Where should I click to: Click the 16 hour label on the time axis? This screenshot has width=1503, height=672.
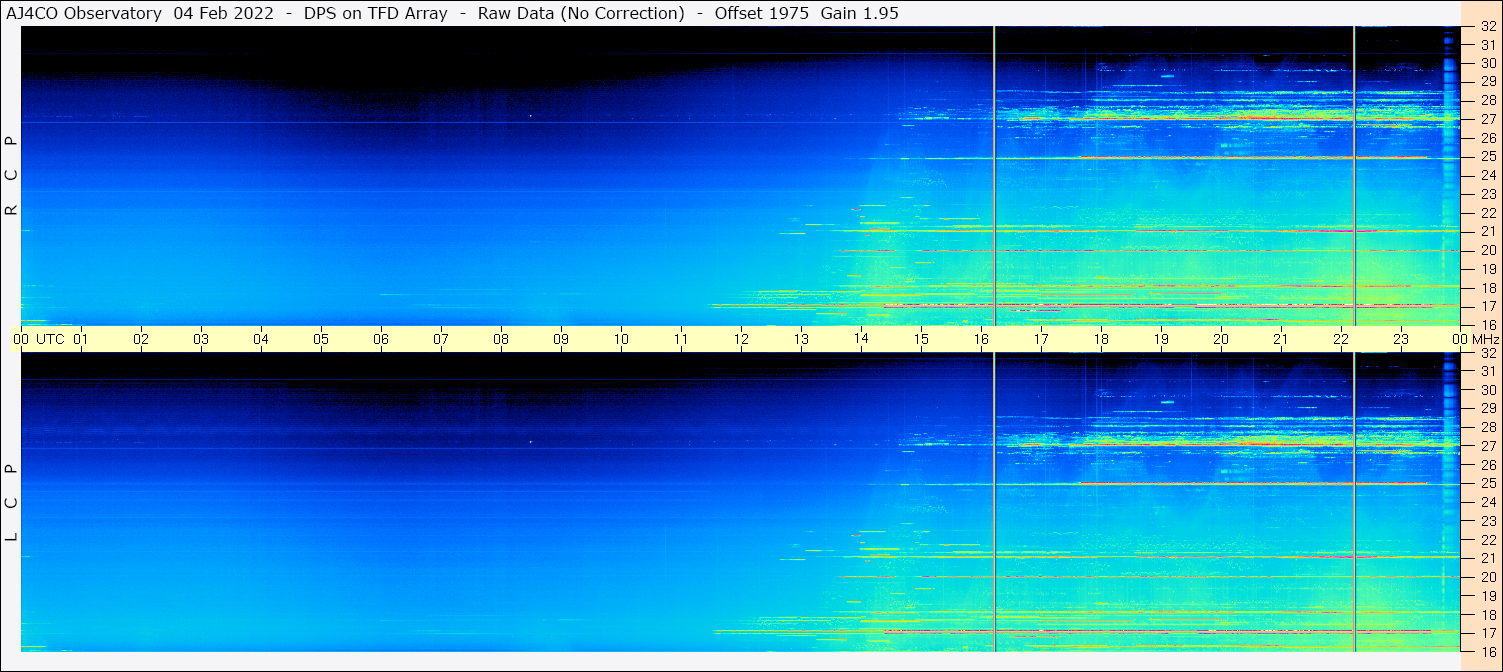pyautogui.click(x=981, y=339)
